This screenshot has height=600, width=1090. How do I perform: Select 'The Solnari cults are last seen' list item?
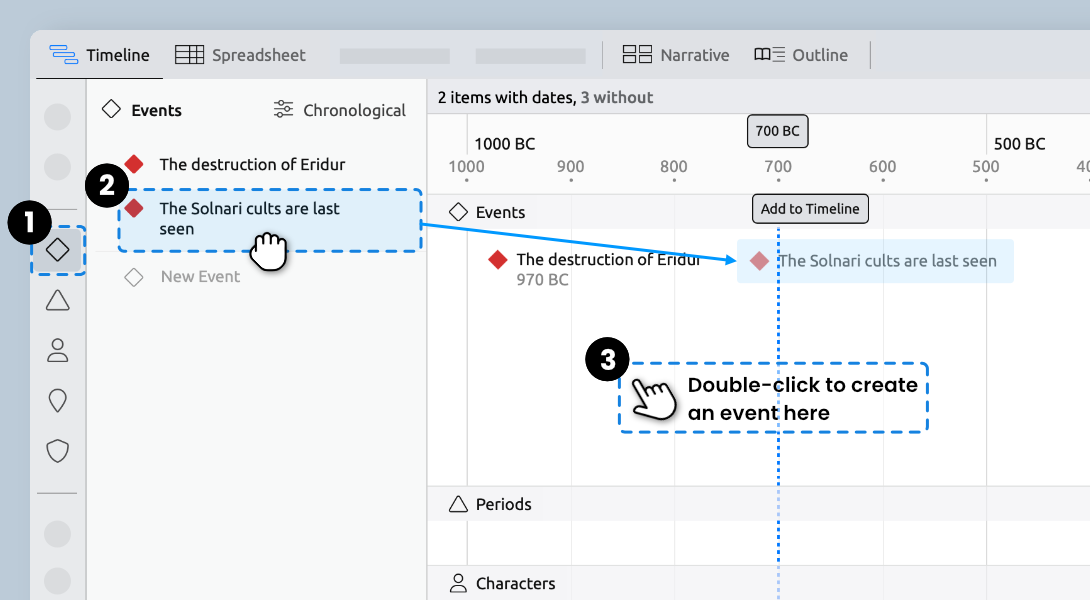270,220
